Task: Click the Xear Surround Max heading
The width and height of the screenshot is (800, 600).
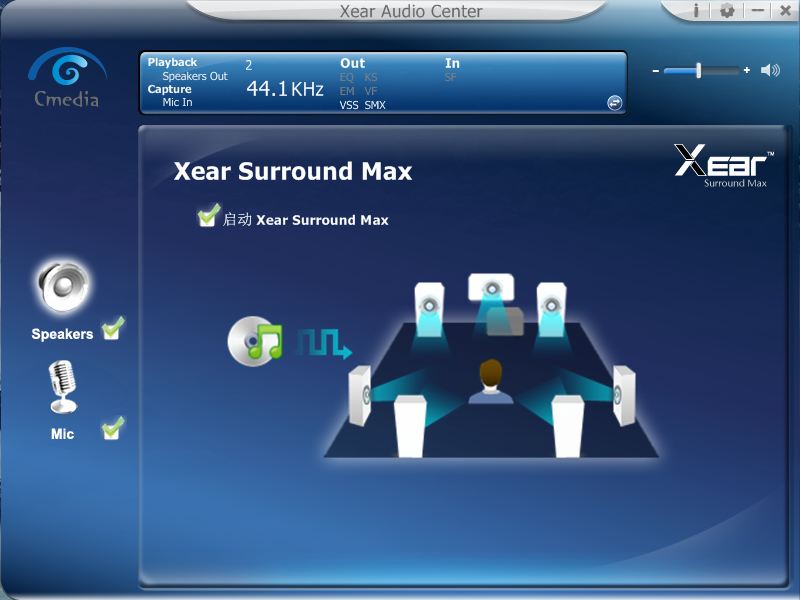Action: 293,171
